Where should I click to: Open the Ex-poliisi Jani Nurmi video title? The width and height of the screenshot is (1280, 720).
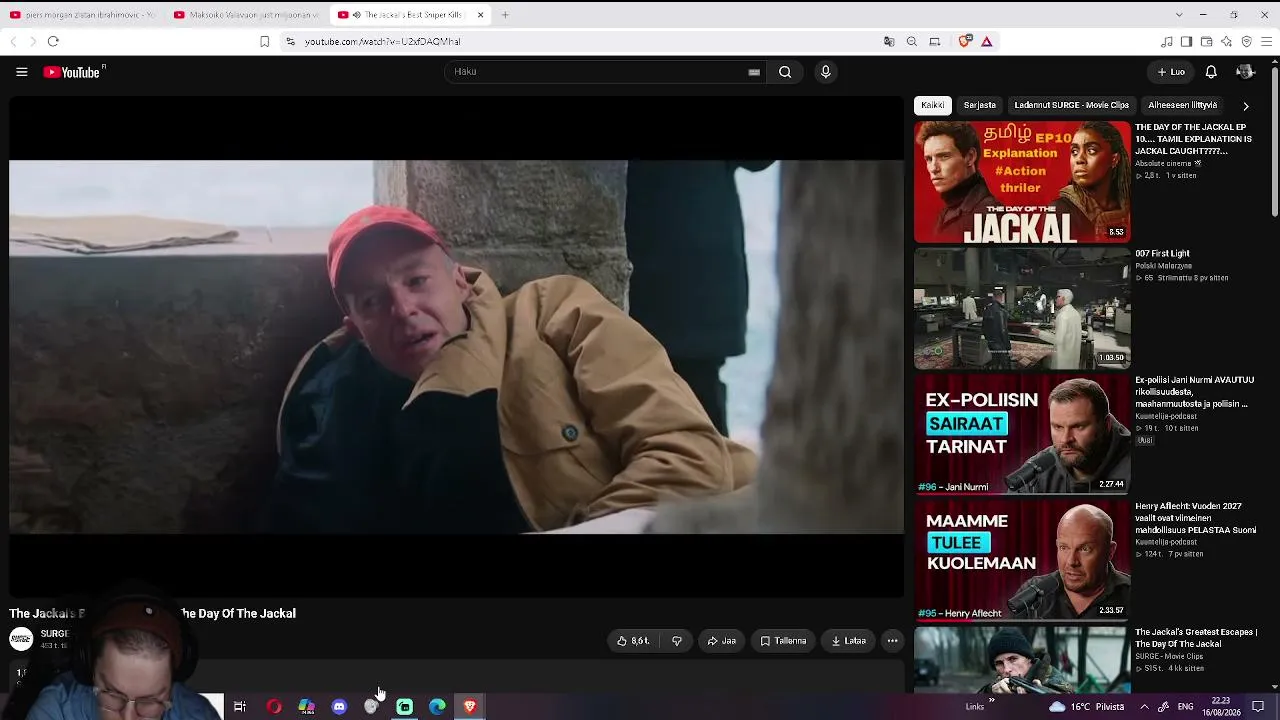tap(1195, 392)
